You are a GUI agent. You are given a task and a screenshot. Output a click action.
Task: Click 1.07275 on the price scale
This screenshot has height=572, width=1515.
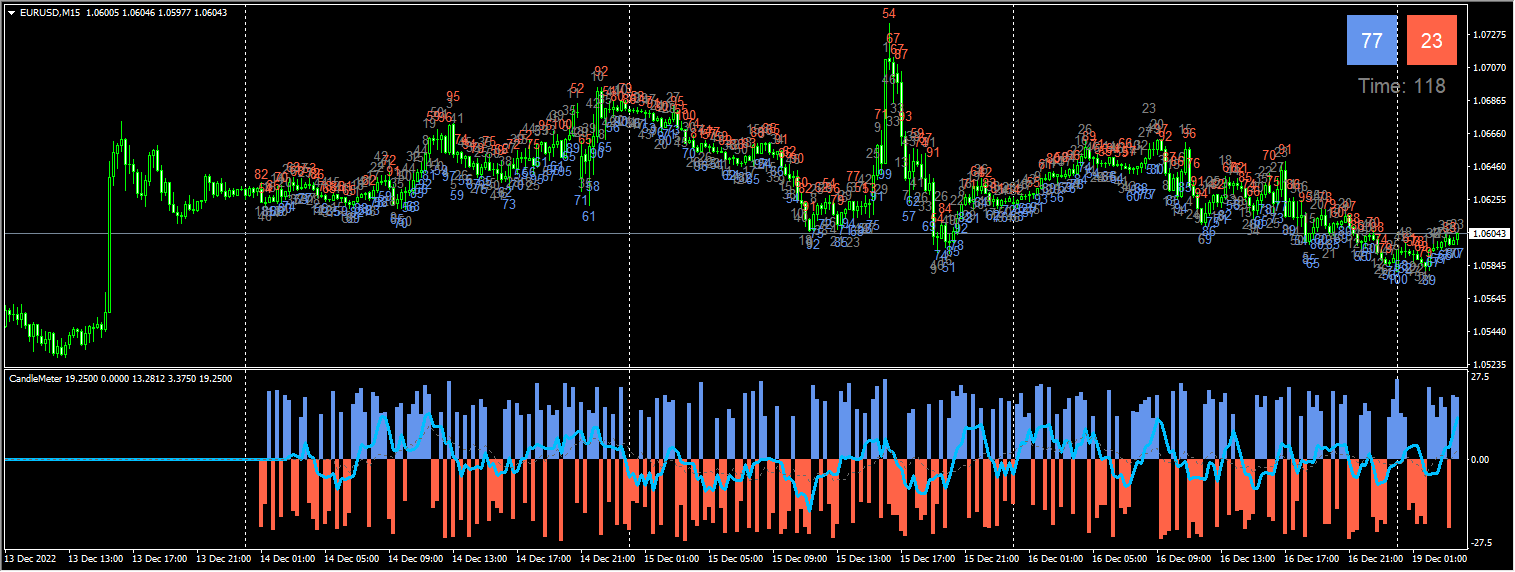click(x=1489, y=35)
